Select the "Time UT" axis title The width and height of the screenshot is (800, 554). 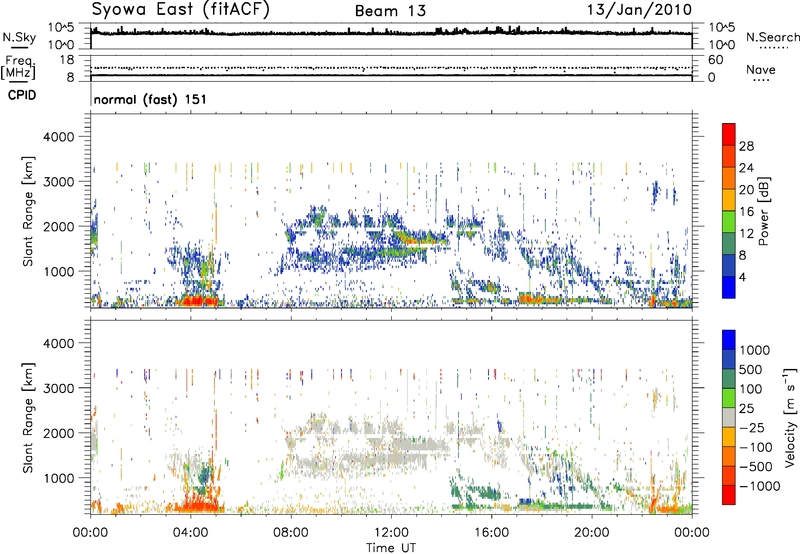pyautogui.click(x=391, y=547)
